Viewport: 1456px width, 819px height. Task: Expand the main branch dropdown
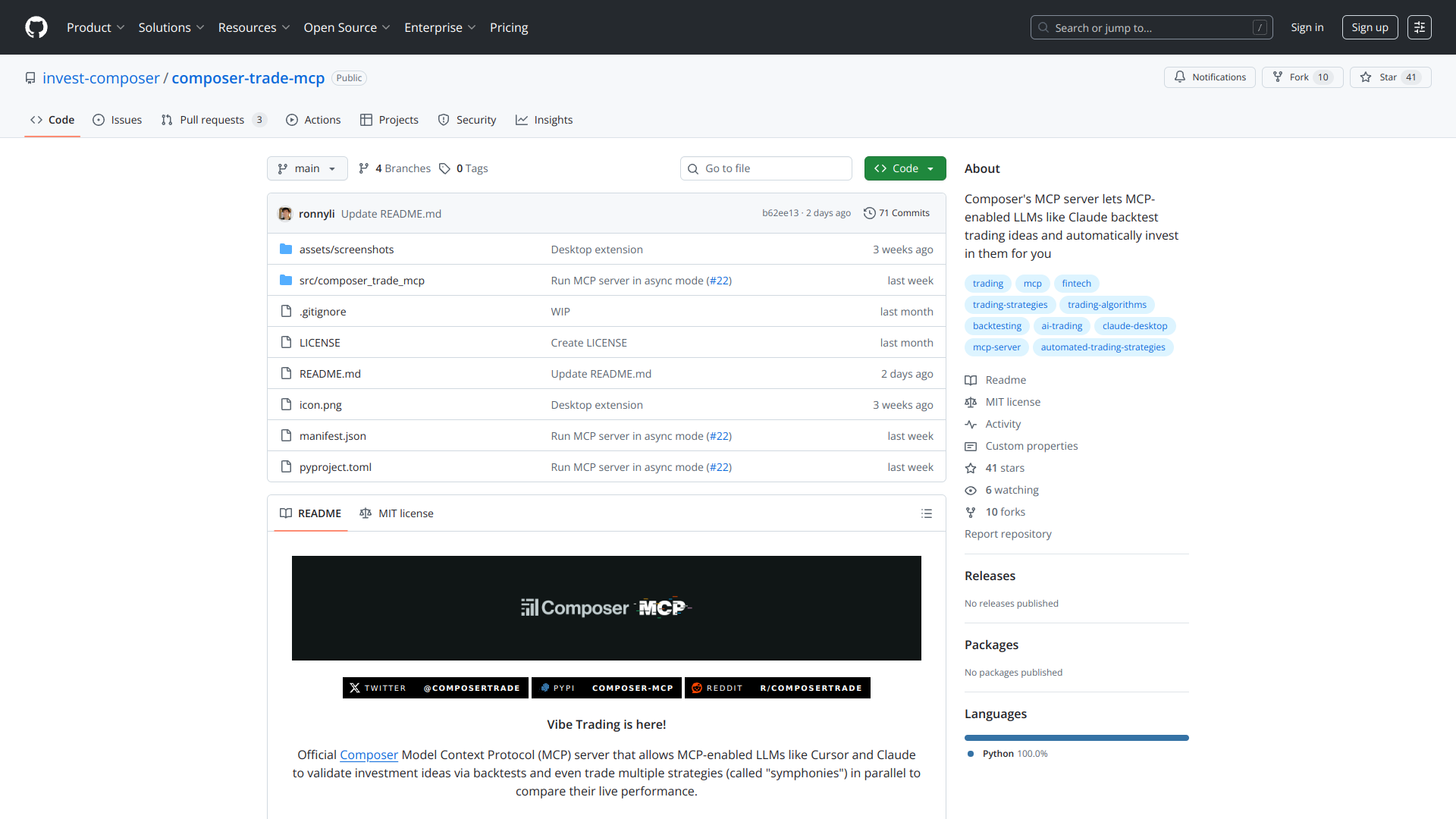pos(307,168)
